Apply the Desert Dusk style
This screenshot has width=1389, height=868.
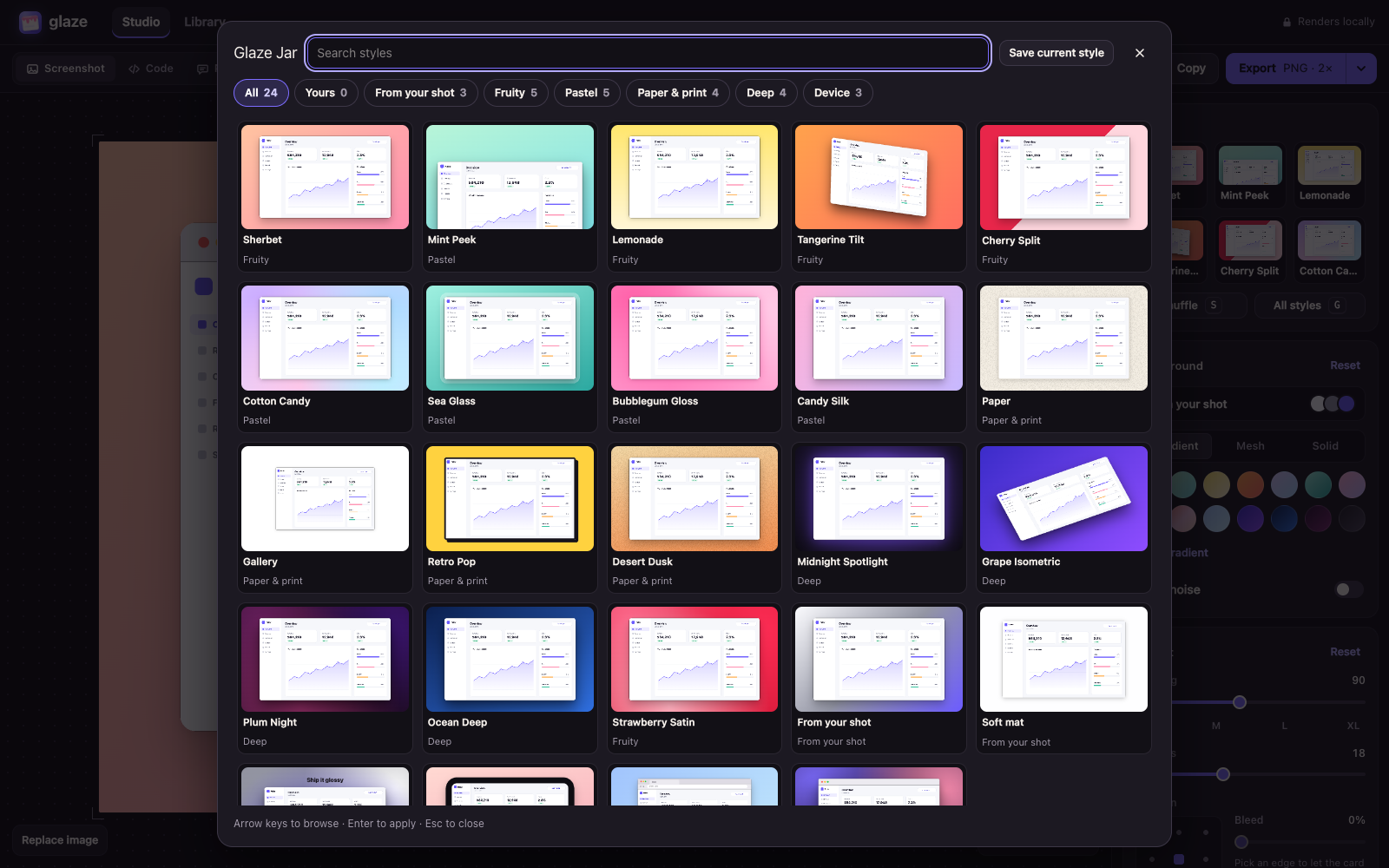click(694, 518)
